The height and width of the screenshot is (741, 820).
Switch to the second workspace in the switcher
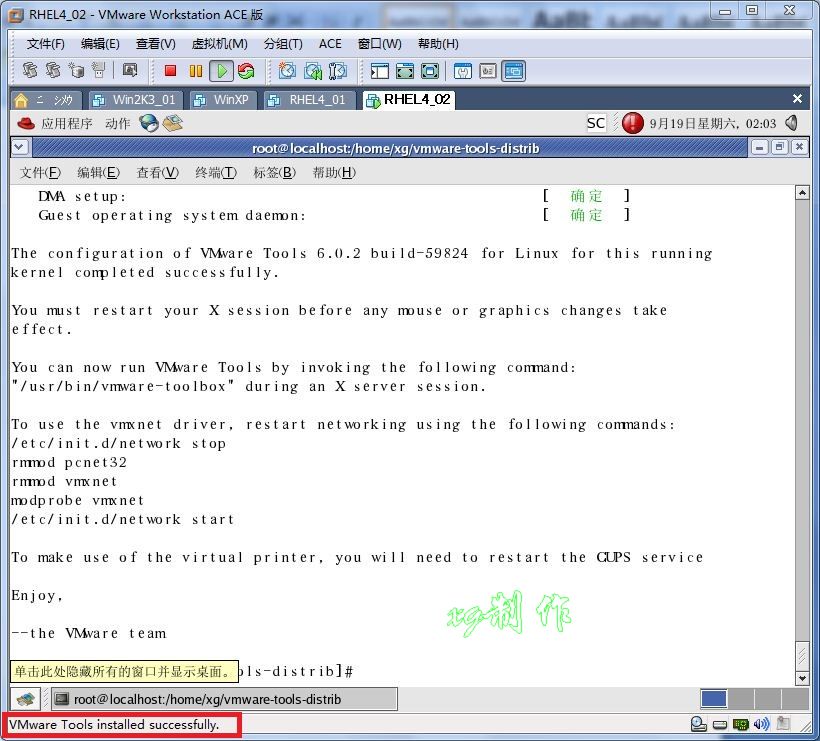[x=741, y=699]
